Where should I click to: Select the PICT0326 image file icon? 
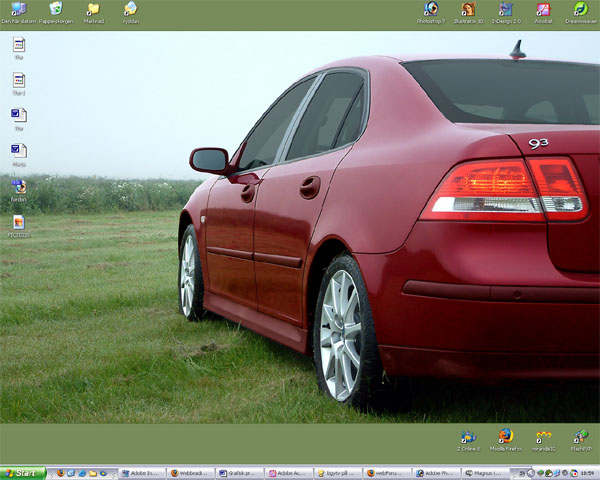coord(18,226)
